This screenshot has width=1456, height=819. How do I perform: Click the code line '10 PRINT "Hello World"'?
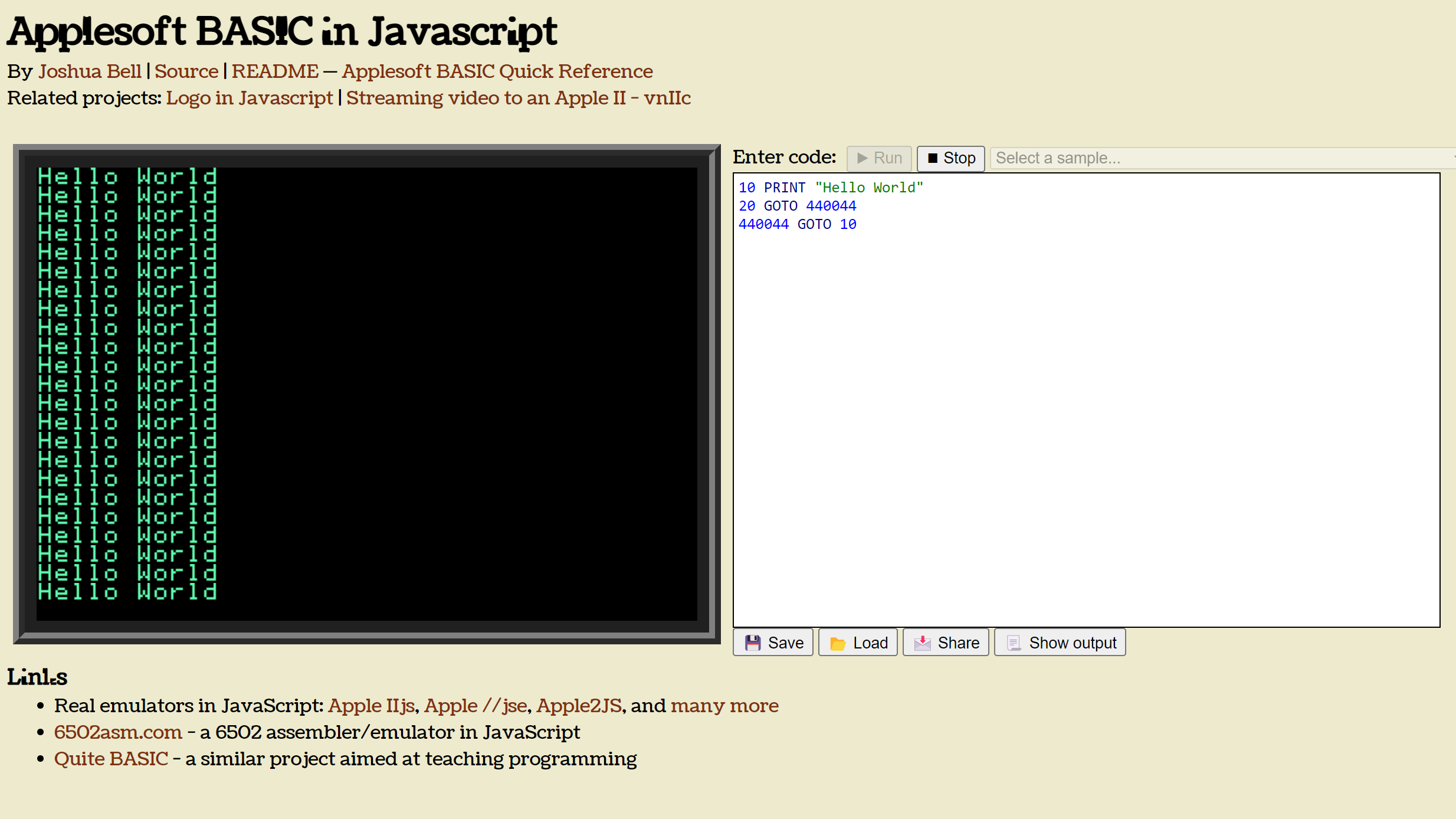[x=831, y=188]
